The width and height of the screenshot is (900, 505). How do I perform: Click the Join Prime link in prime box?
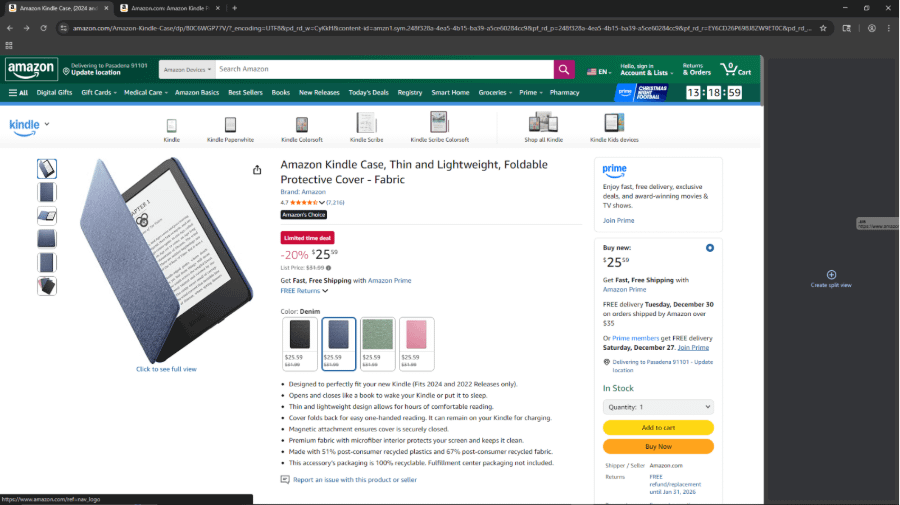tap(618, 220)
